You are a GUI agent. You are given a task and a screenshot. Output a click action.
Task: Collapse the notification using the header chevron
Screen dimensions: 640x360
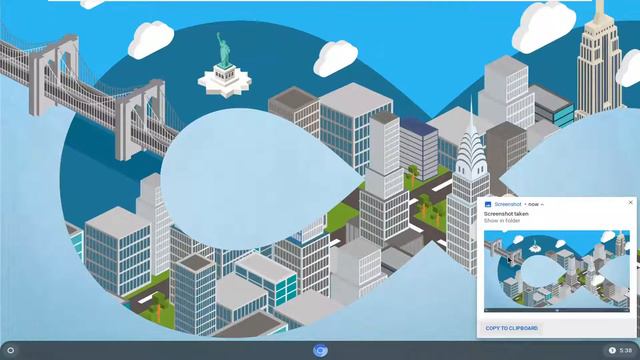click(542, 204)
